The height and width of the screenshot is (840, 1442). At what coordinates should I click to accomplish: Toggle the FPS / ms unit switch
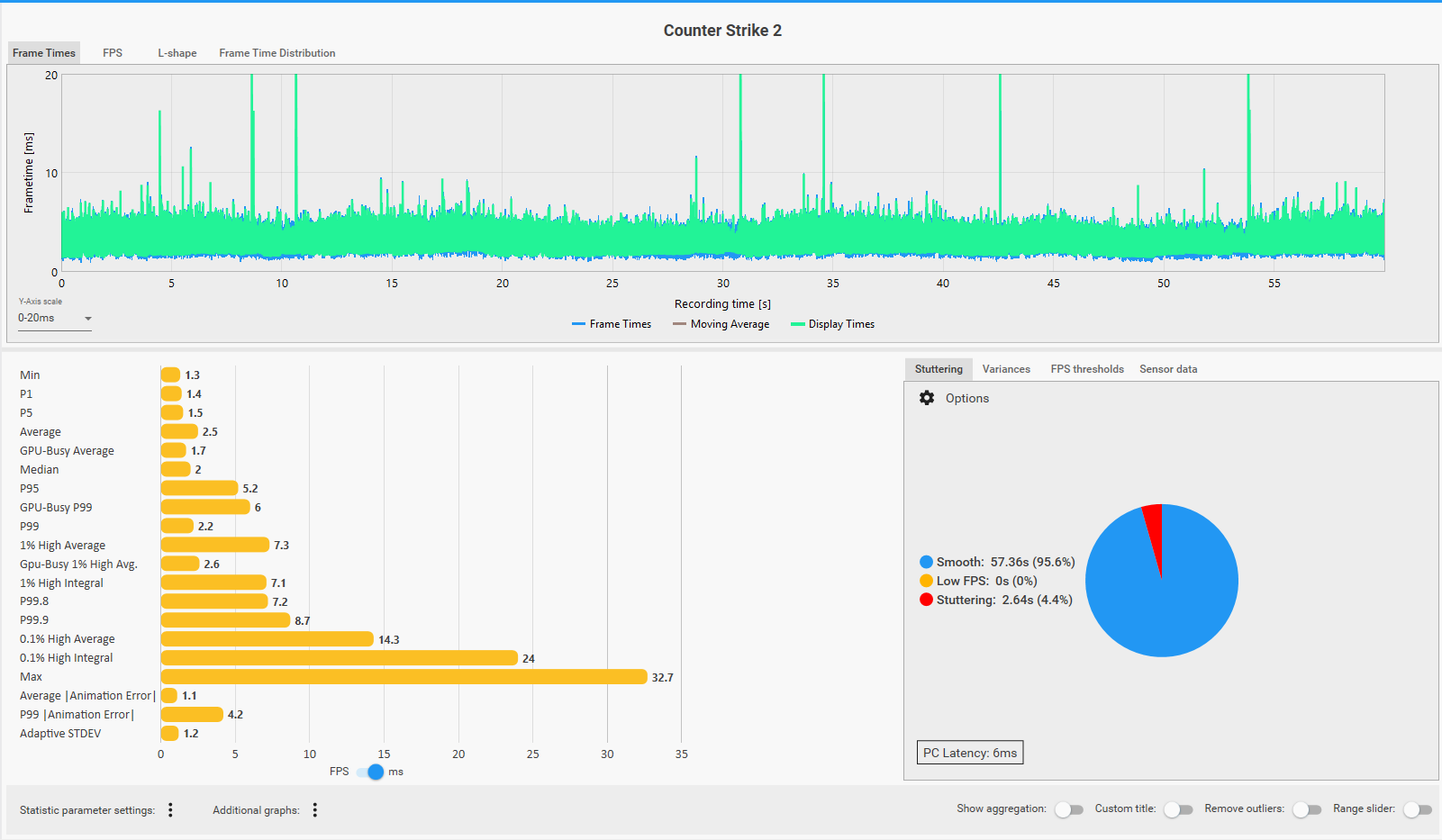[x=370, y=772]
